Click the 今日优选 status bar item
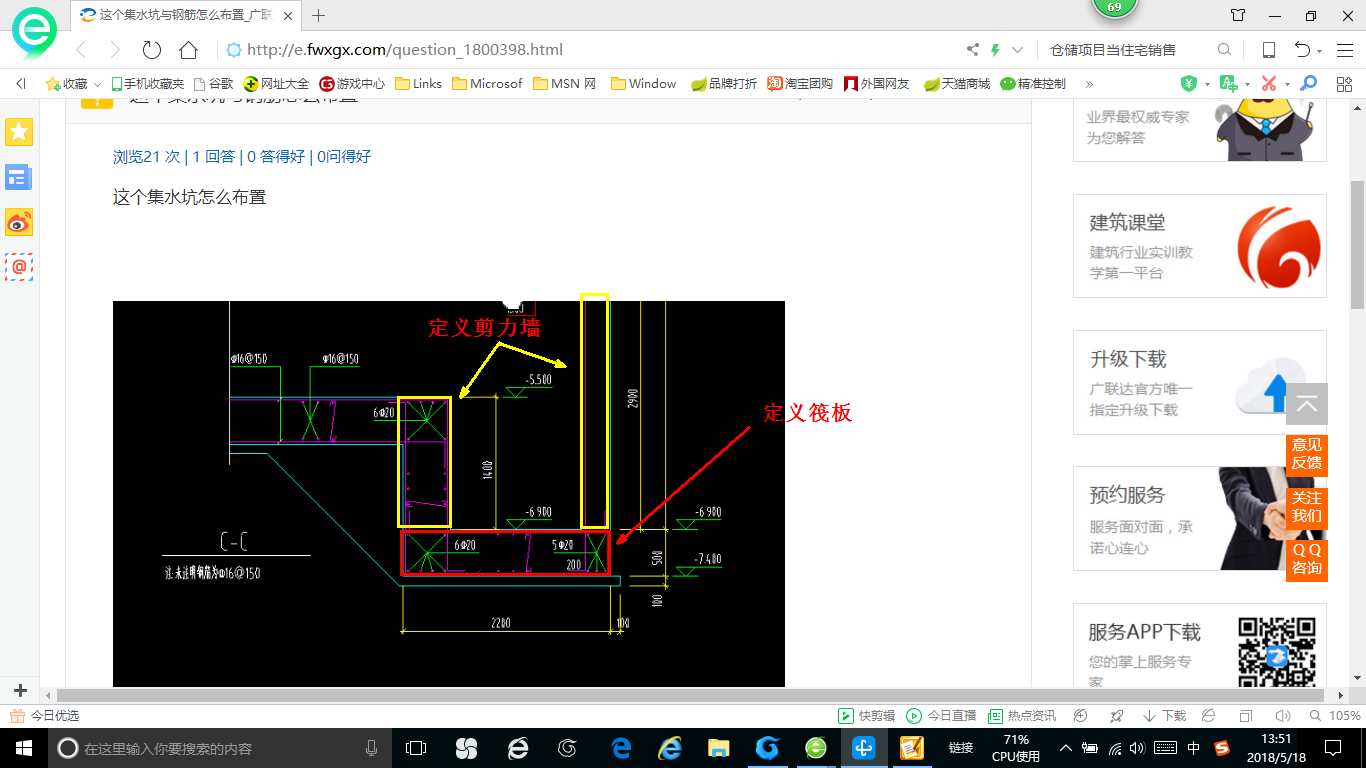Screen dimensions: 1366x768 pos(45,716)
